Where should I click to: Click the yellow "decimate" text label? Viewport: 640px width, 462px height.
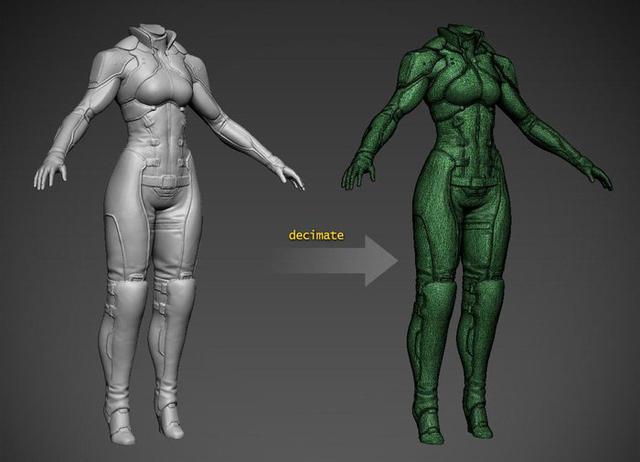click(316, 235)
